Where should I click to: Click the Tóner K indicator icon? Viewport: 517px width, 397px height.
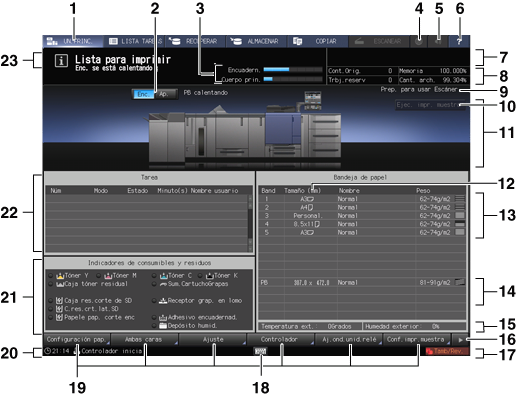pos(209,276)
